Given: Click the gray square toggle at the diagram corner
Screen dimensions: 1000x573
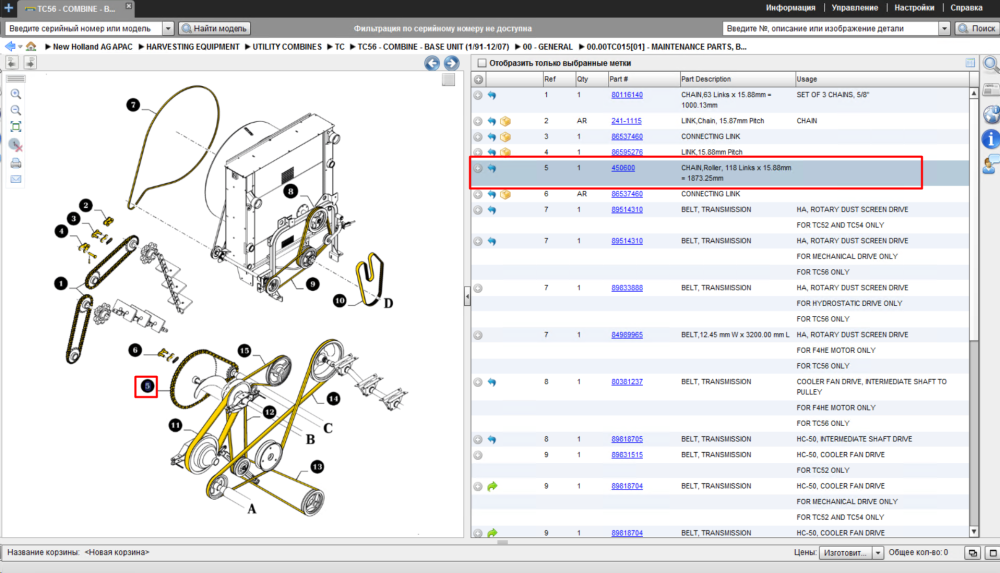Looking at the screenshot, I should 448,79.
